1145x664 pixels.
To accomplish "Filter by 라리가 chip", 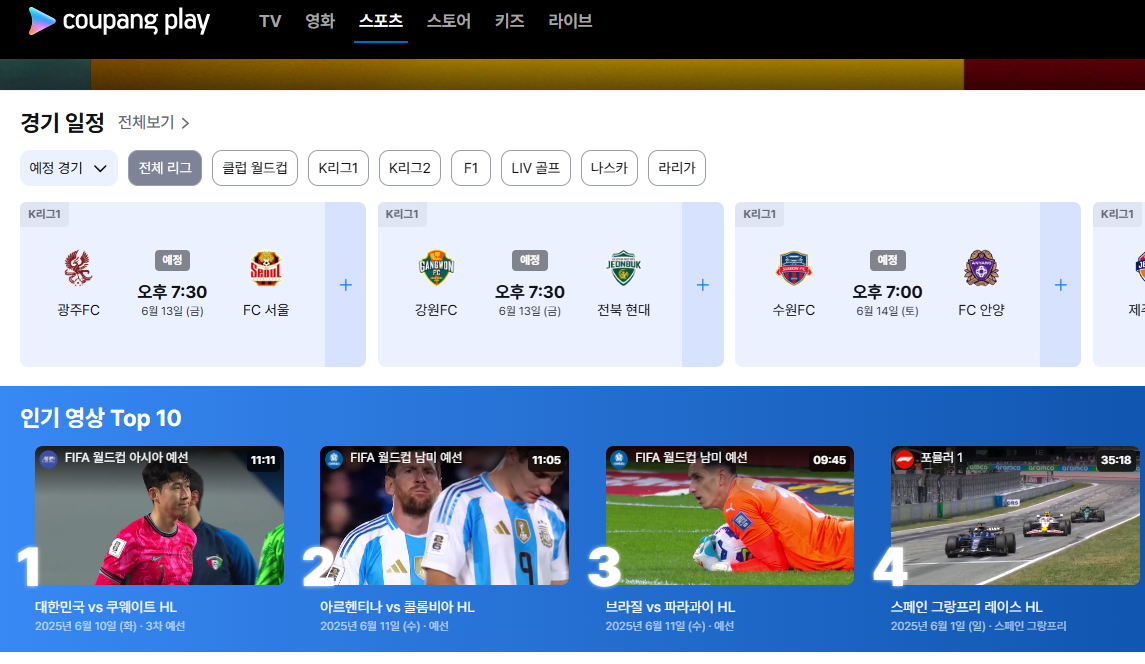I will coord(677,168).
